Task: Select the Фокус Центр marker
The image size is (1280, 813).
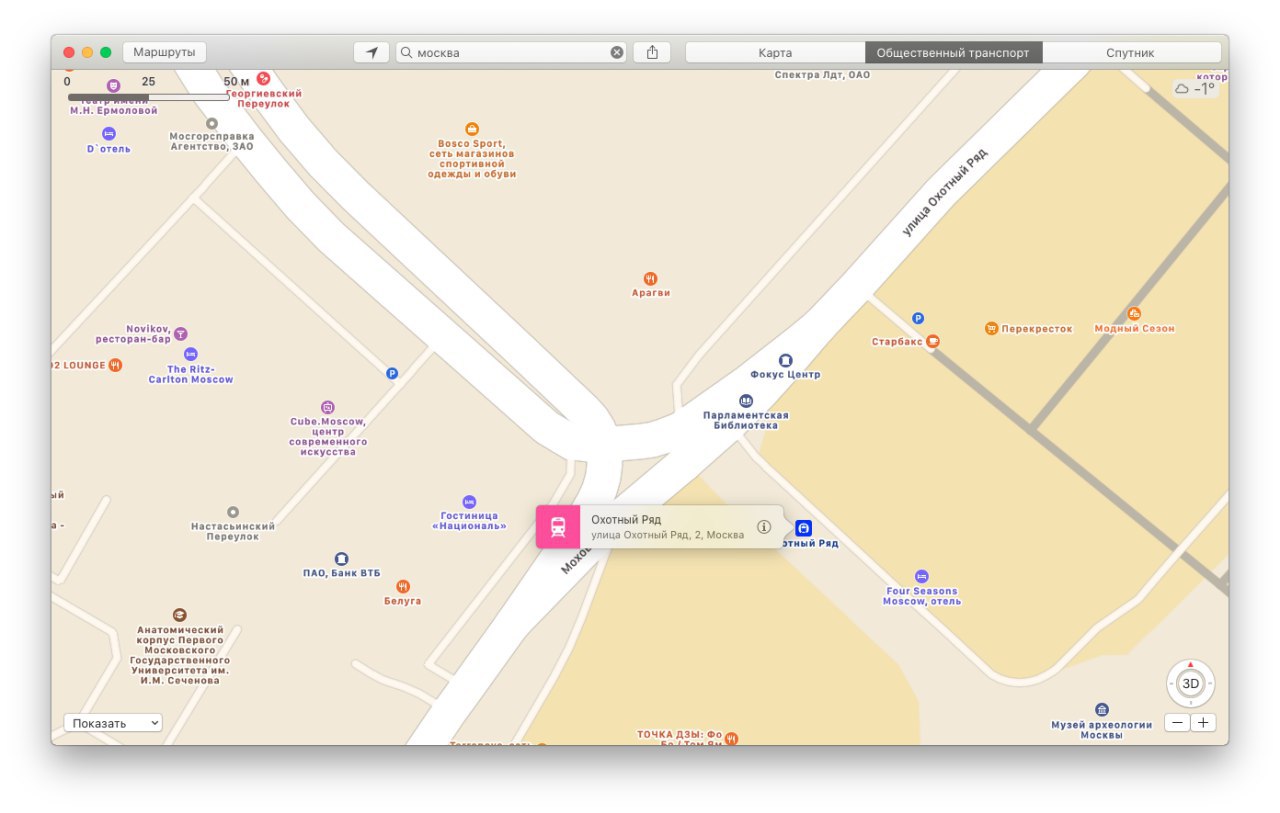Action: click(785, 360)
